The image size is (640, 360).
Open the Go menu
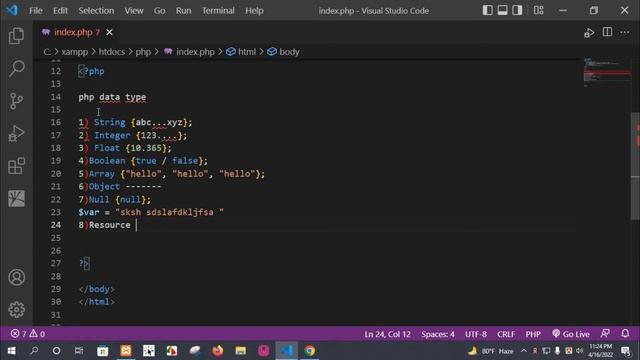tap(159, 11)
